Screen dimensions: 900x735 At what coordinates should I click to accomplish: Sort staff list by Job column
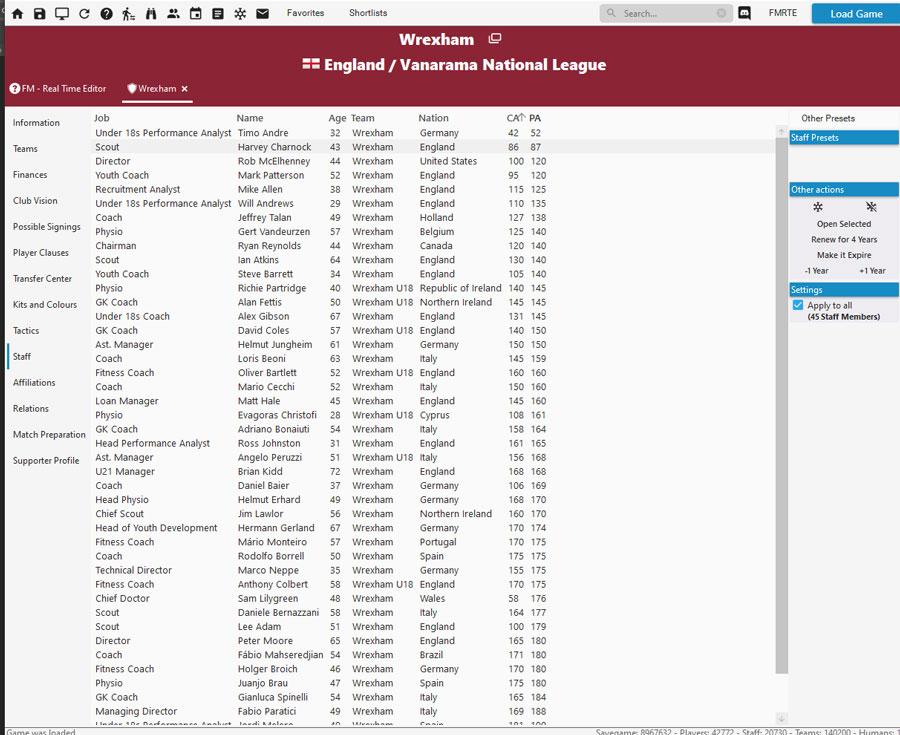(102, 118)
